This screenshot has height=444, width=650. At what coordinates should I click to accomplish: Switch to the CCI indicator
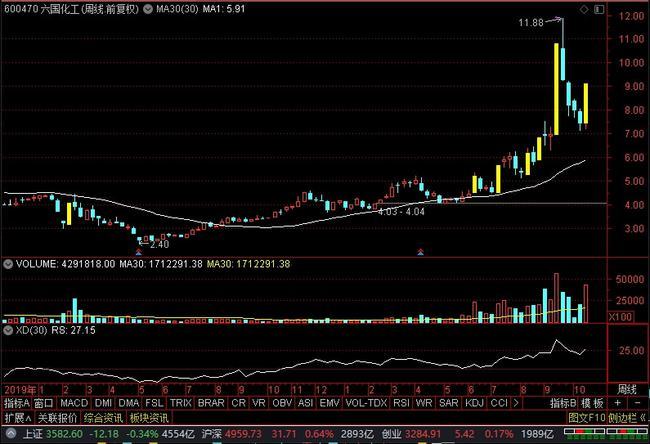coord(499,403)
